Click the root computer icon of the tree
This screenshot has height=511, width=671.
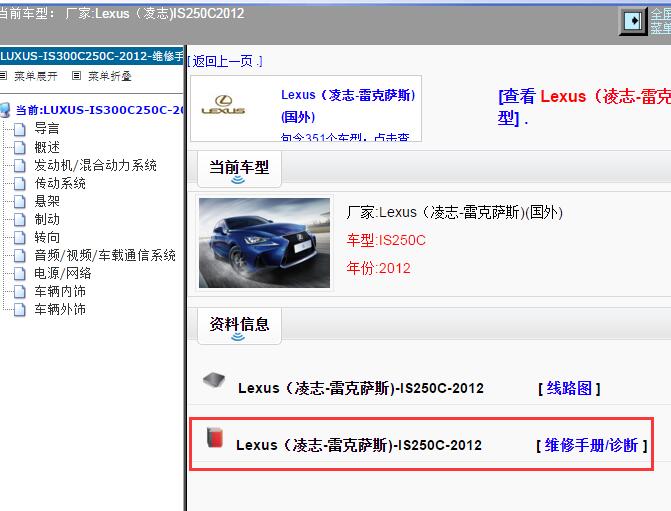click(5, 110)
